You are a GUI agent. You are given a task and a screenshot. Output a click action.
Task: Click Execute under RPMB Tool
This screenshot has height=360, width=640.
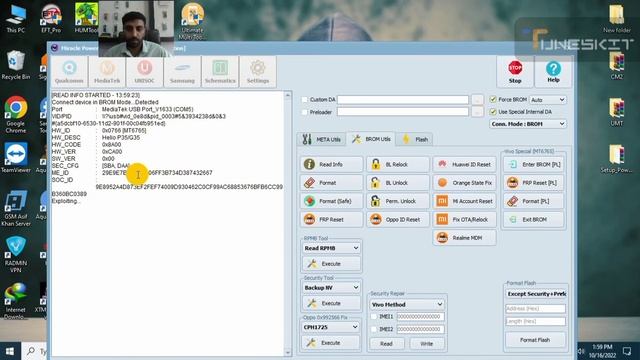[331, 264]
